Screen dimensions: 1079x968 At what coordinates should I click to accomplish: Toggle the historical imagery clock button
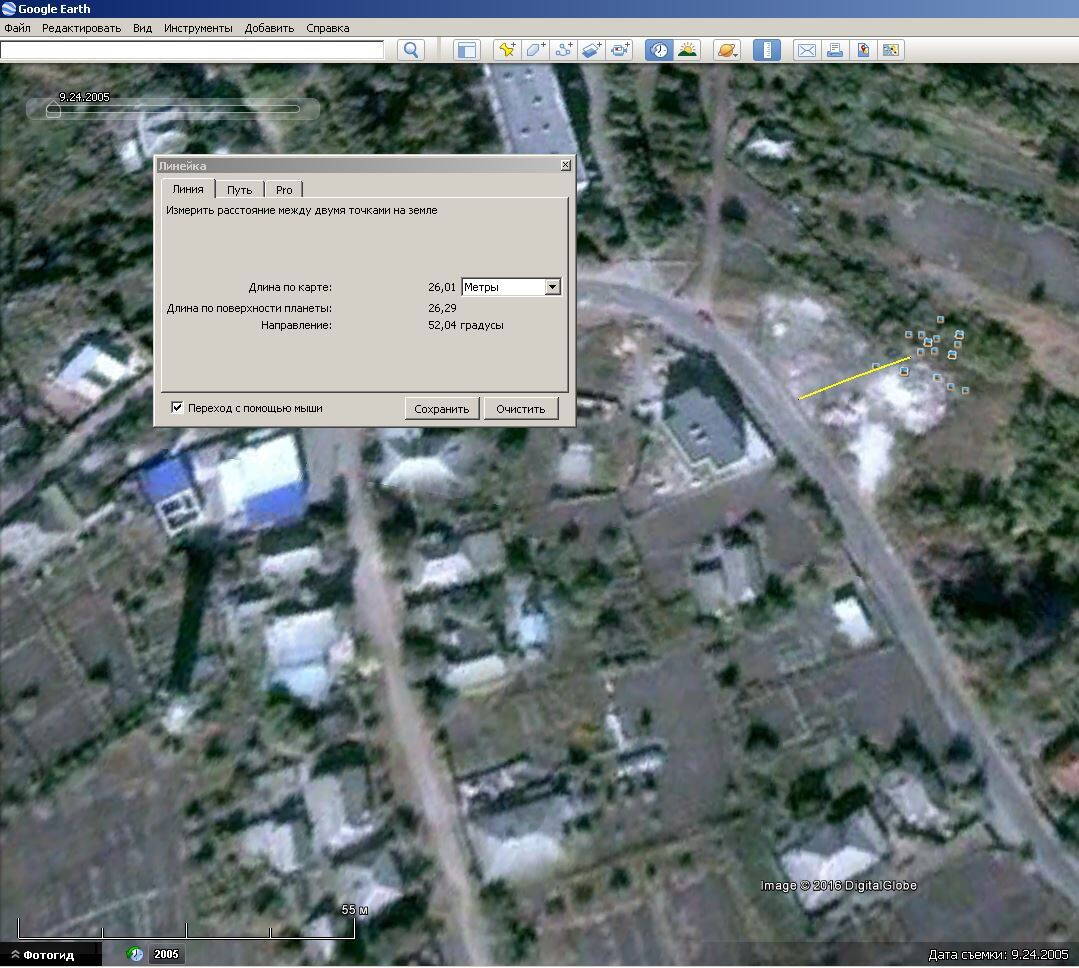click(658, 50)
